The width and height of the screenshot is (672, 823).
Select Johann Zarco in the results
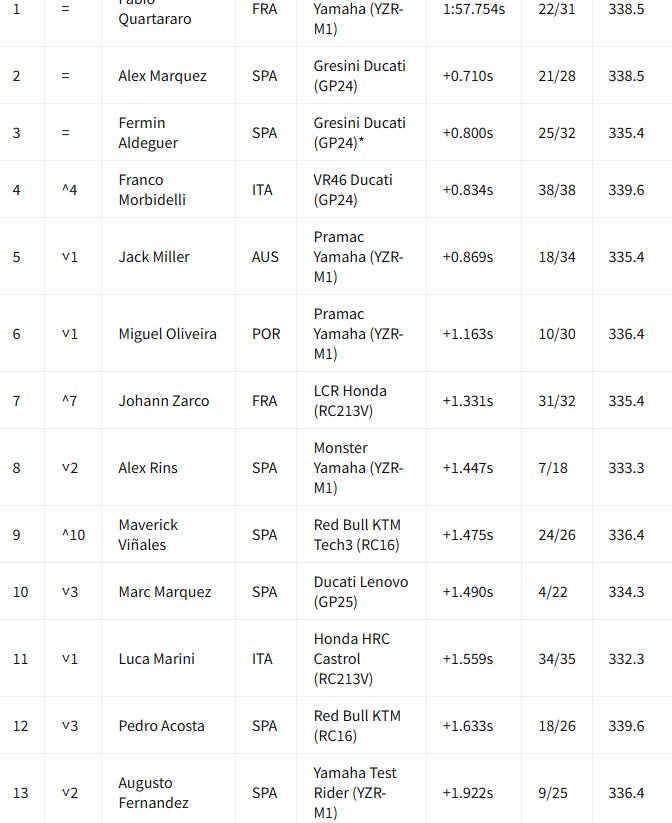click(x=164, y=401)
